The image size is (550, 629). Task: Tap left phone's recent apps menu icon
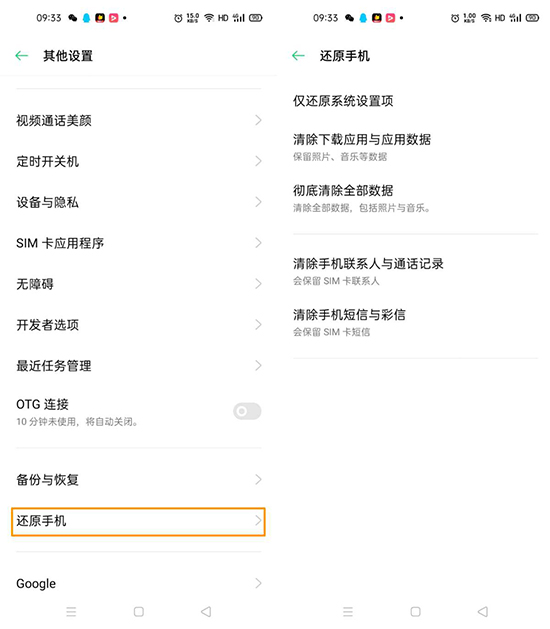(x=71, y=612)
